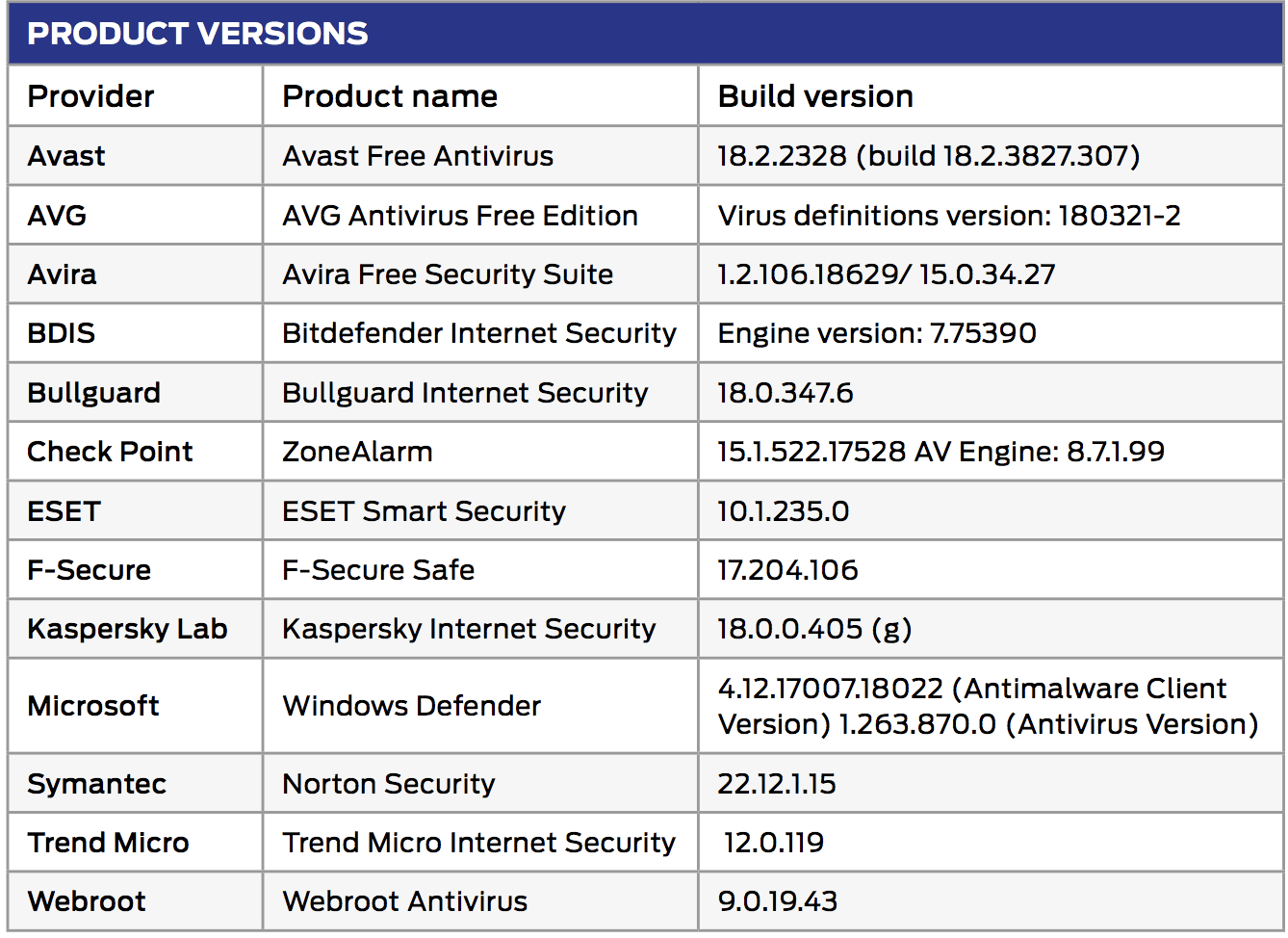
Task: Click the Windows Defender product cell
Action: [x=411, y=706]
